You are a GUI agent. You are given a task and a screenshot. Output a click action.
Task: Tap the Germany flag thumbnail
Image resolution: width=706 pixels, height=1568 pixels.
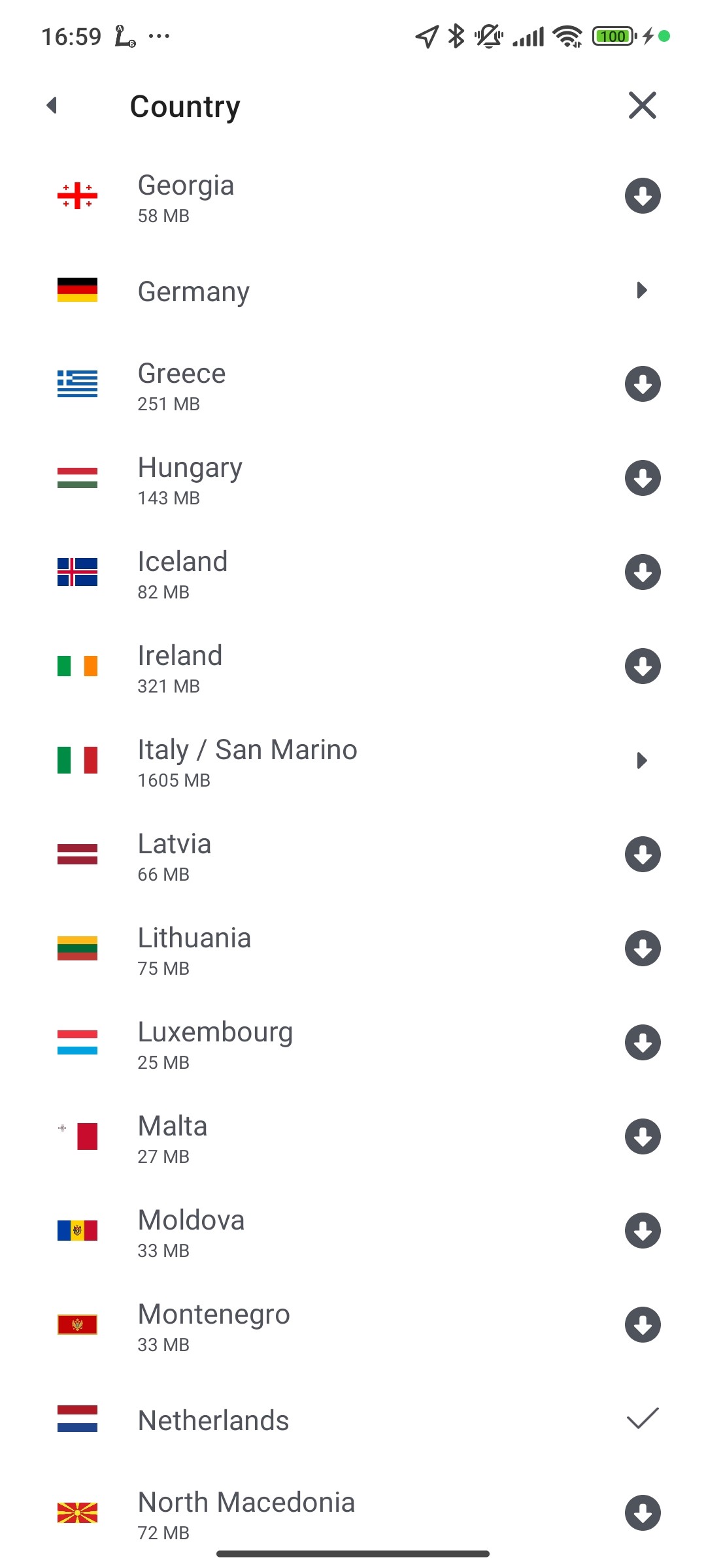click(77, 290)
